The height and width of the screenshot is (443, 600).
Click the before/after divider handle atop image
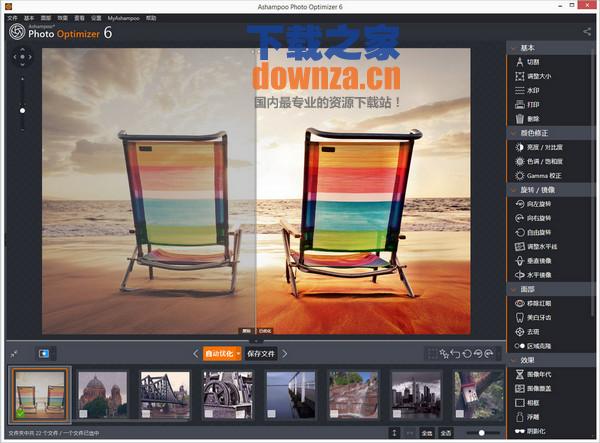pos(256,51)
